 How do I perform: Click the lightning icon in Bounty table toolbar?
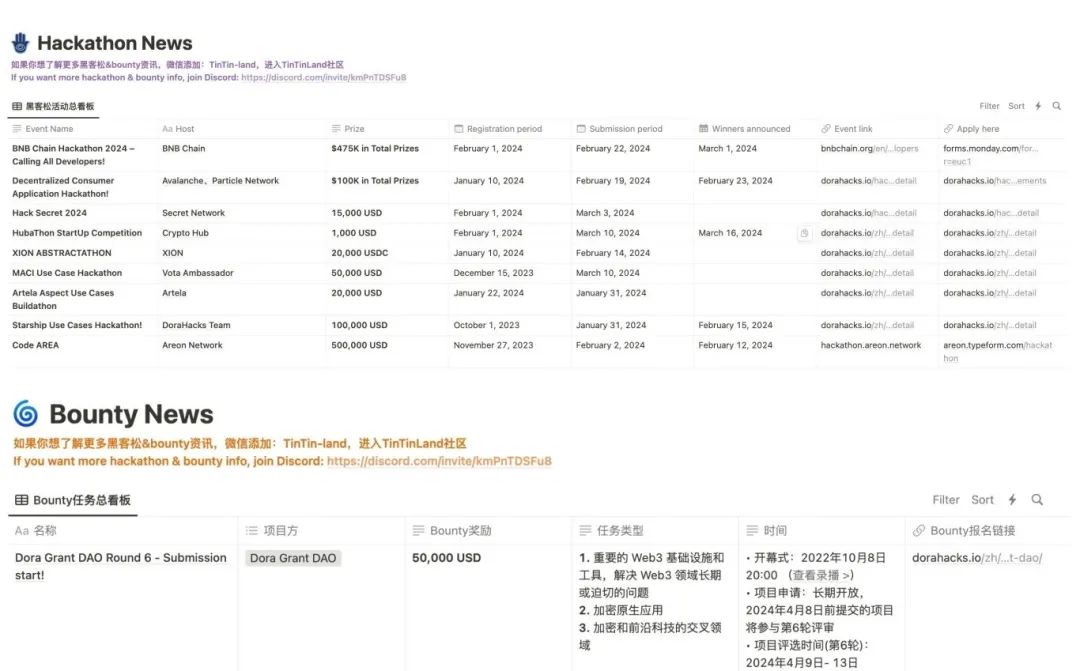tap(1012, 500)
